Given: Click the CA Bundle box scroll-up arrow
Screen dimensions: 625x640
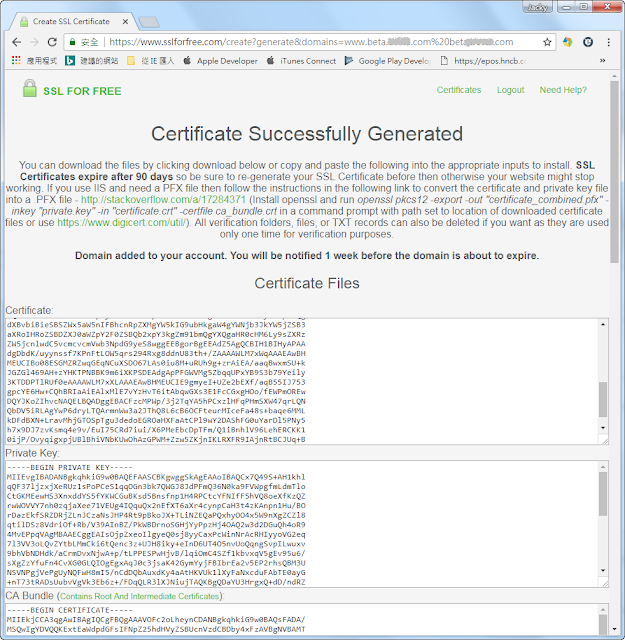Looking at the screenshot, I should pos(603,610).
